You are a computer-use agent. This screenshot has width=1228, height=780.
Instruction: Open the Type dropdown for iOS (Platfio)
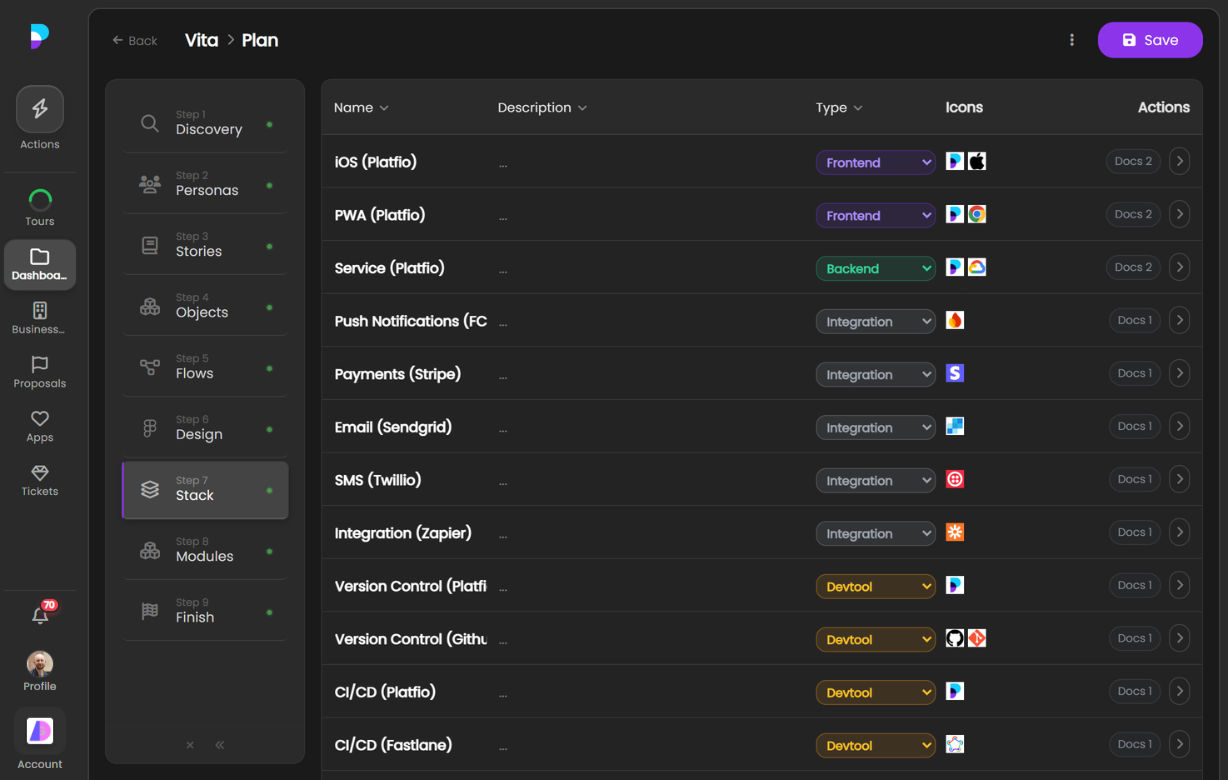875,162
